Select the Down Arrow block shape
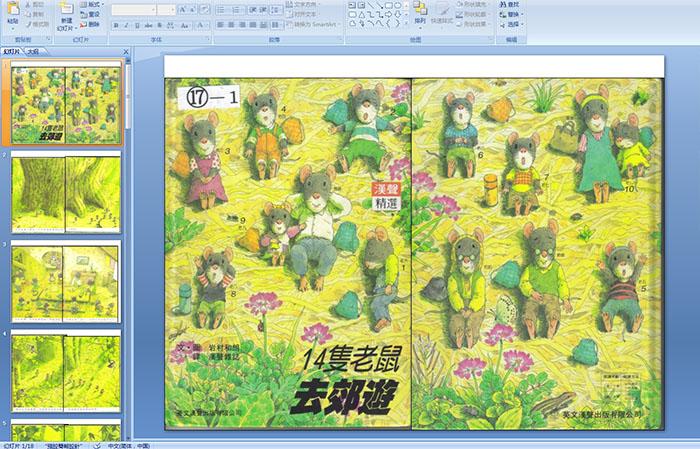 [x=398, y=15]
